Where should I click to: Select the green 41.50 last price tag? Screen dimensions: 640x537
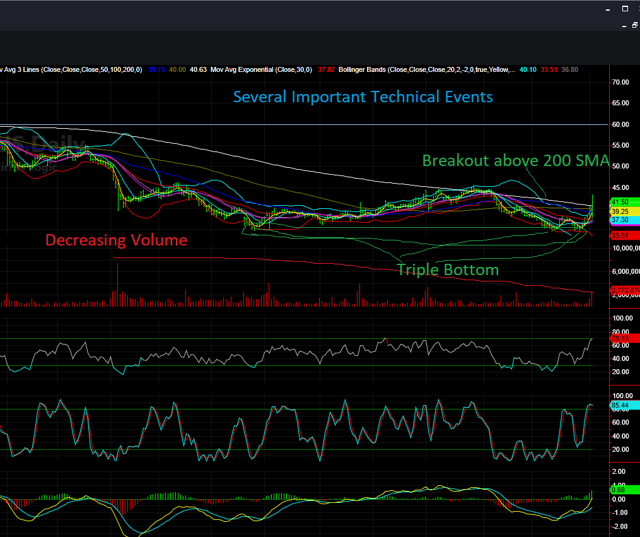coord(624,202)
